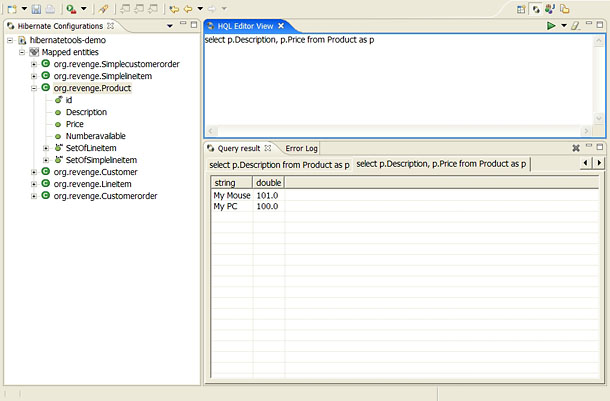Collapse the org.revenge.Product tree node

point(34,88)
